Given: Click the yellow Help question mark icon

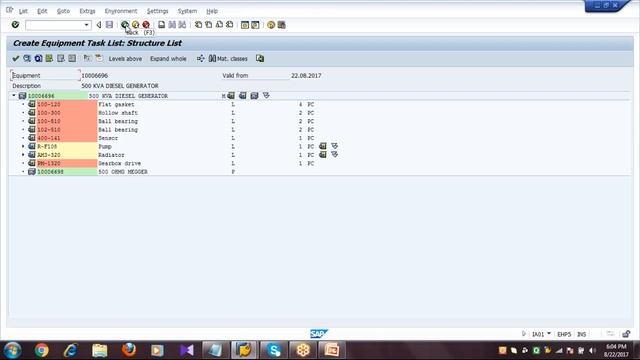Looking at the screenshot, I should tap(271, 25).
